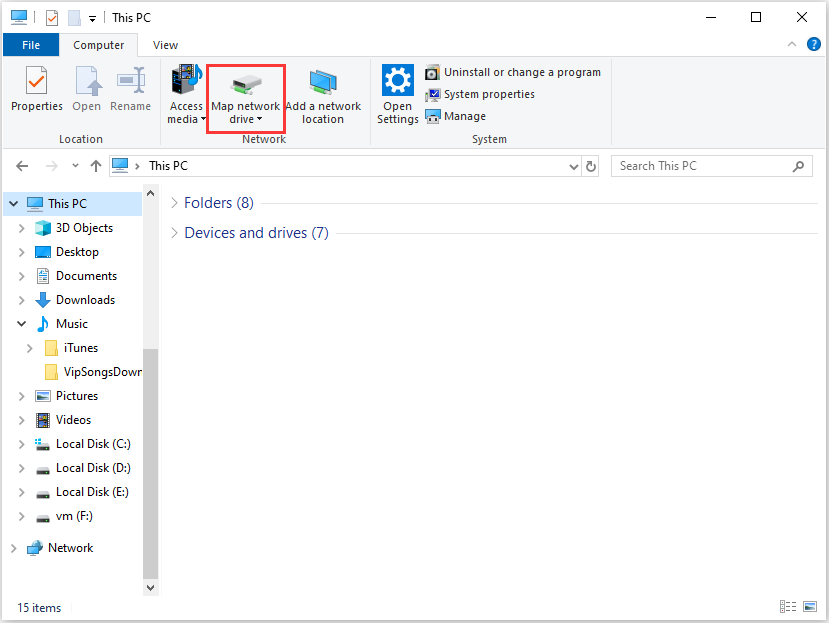Select the Rename tool
Screen dimensions: 829x623
pyautogui.click(x=130, y=92)
